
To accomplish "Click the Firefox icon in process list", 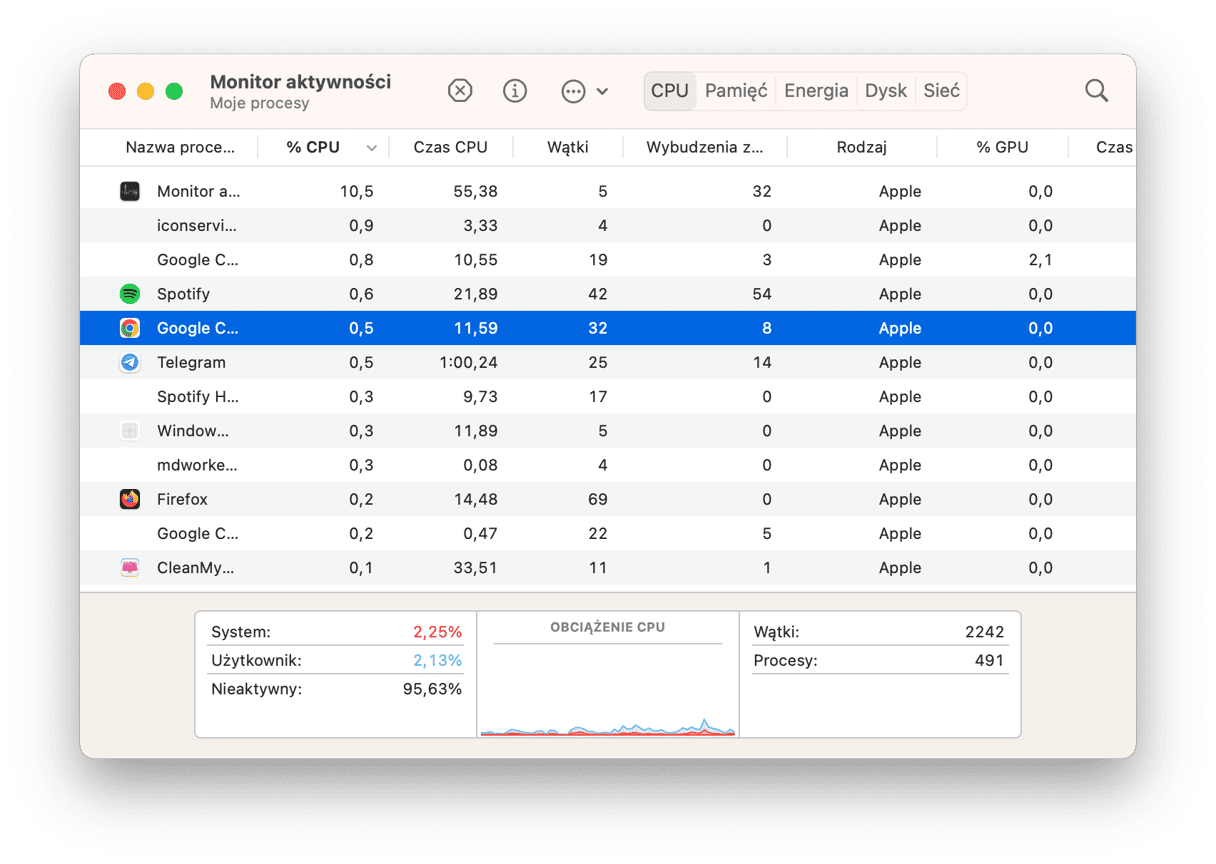I will tap(130, 499).
